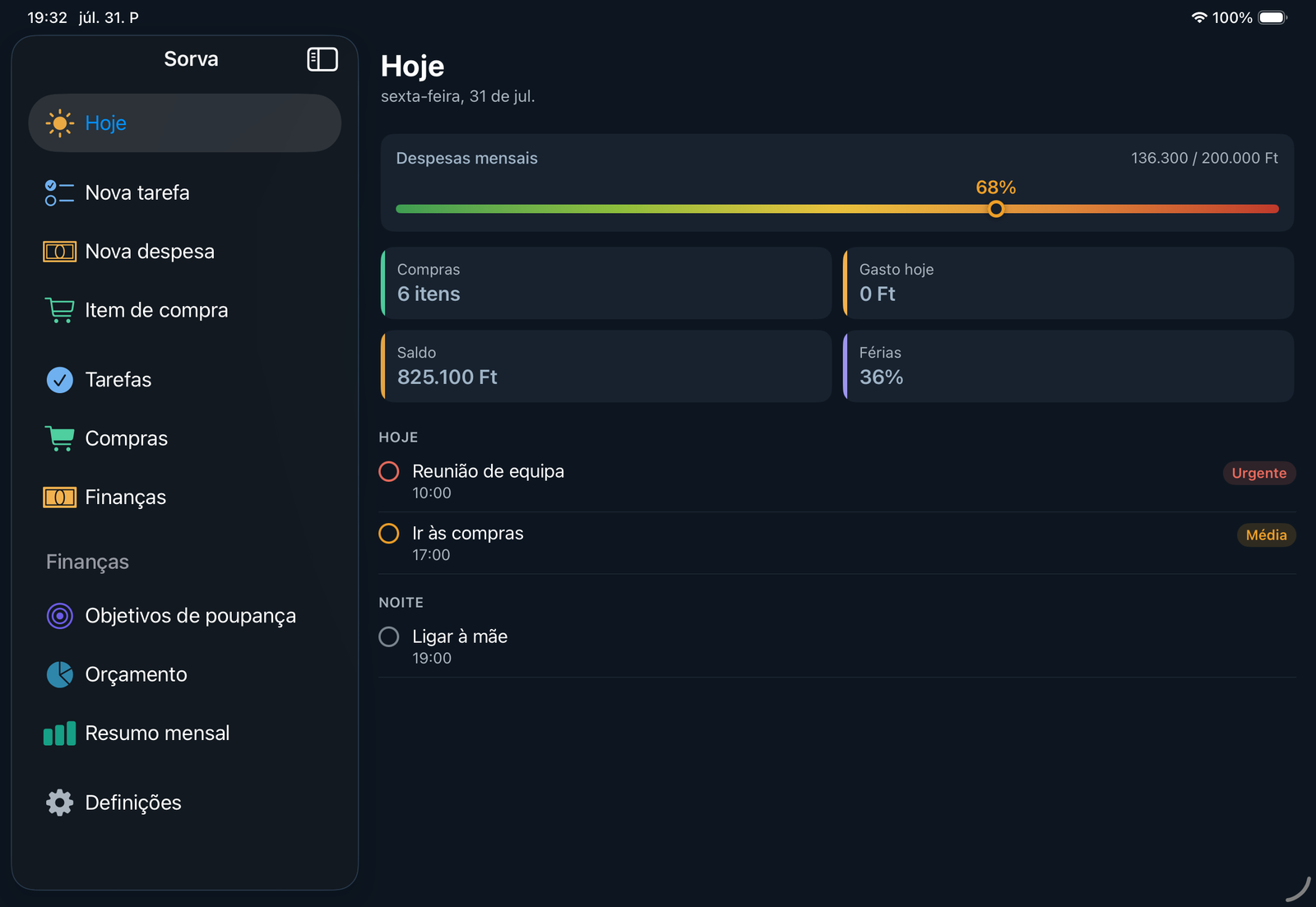Screen dimensions: 1316x907
Task: Click the Objetivos de poupança target icon
Action: click(x=59, y=616)
